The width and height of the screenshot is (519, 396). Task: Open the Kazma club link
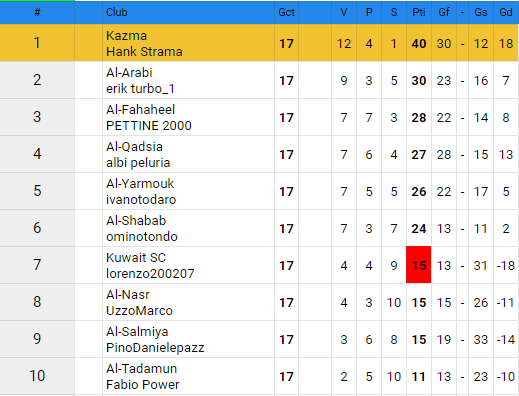point(126,36)
